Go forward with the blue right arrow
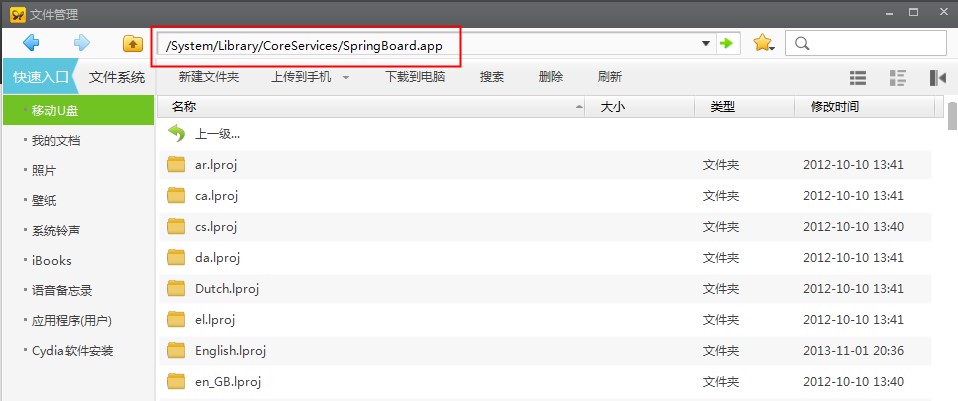 click(81, 43)
